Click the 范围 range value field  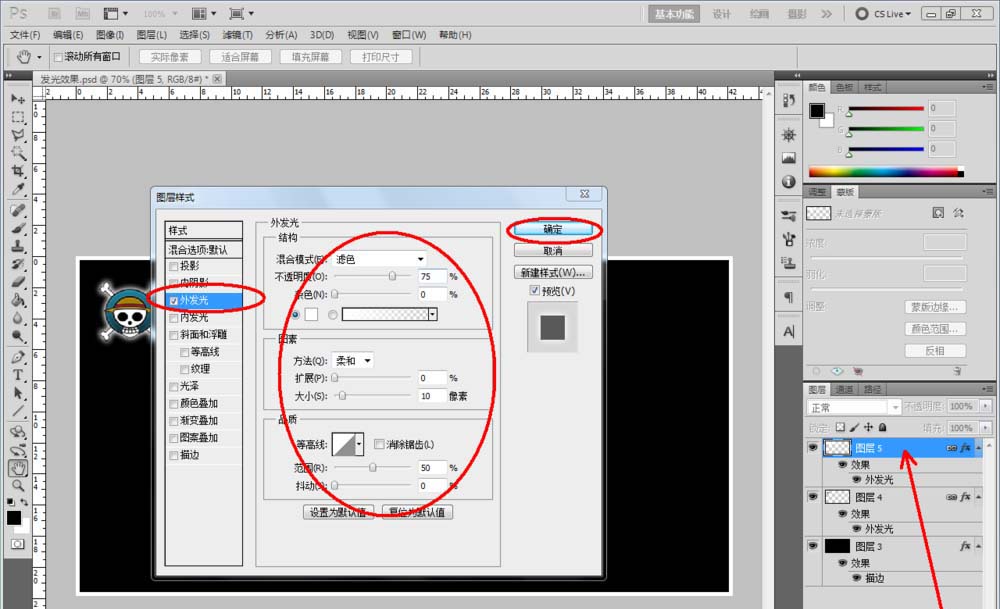pos(432,467)
